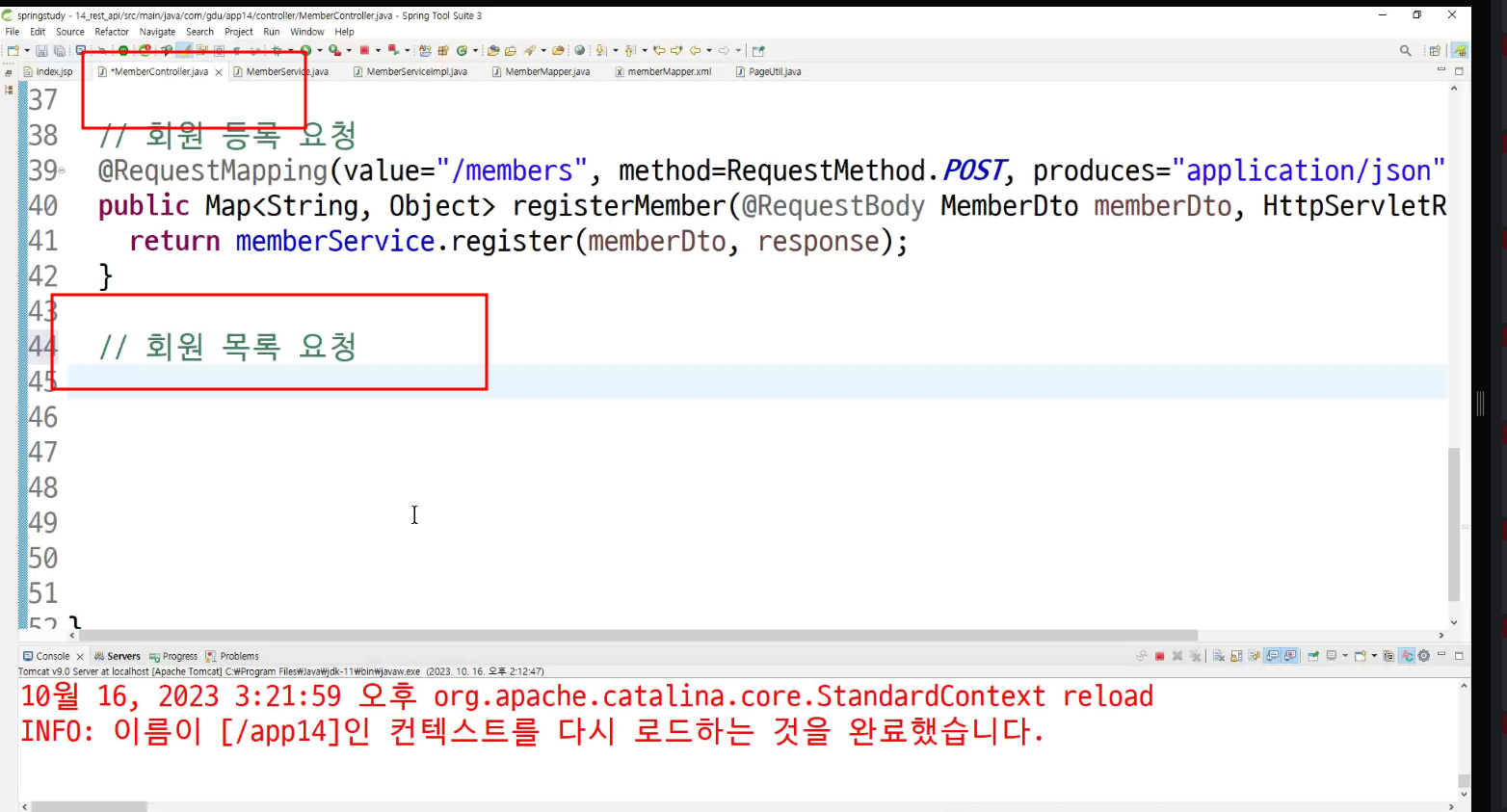Click the console settings gear icon
Screen dimensions: 1507x812
click(x=1423, y=656)
